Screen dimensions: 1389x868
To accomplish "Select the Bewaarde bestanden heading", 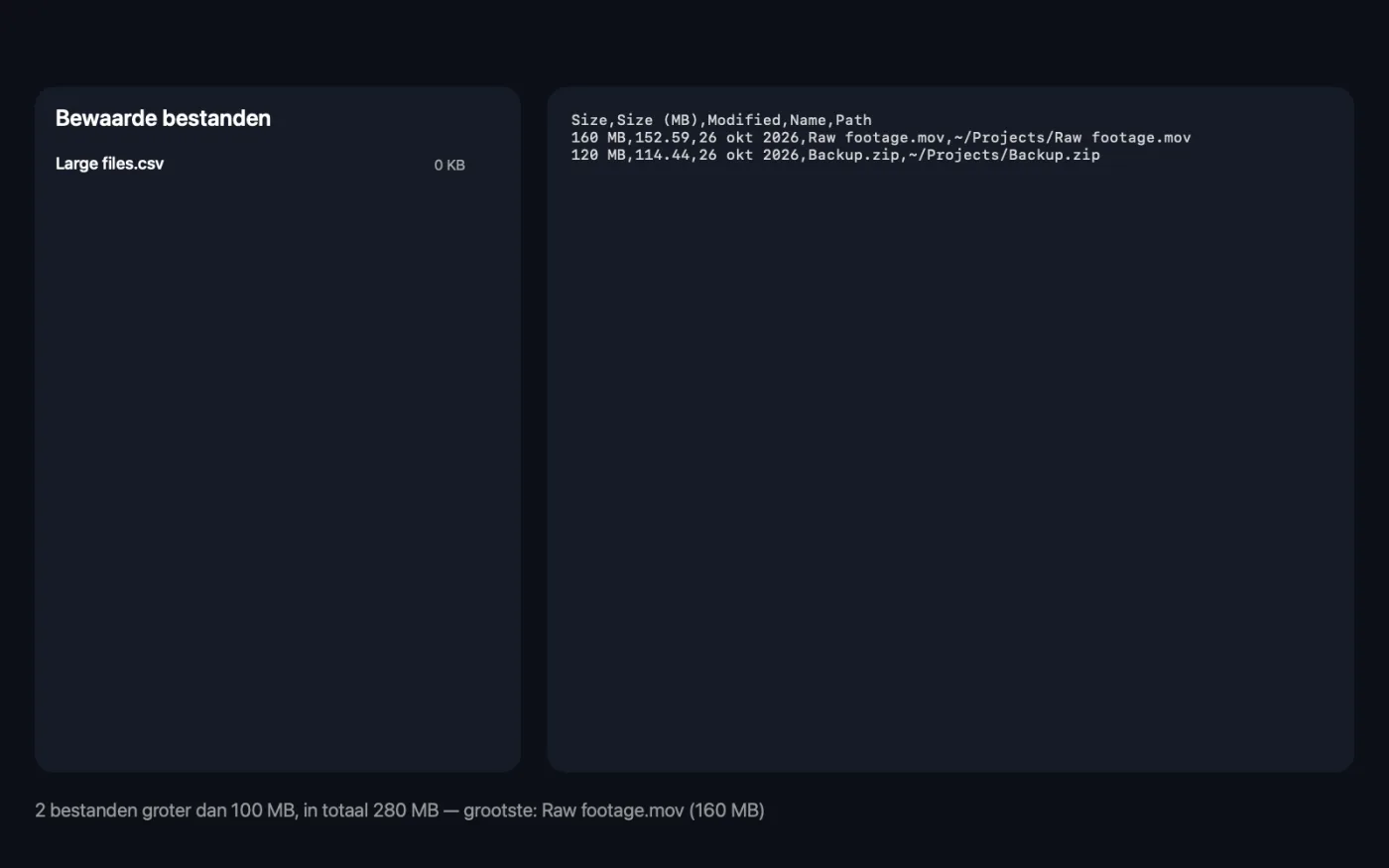I will click(x=163, y=118).
